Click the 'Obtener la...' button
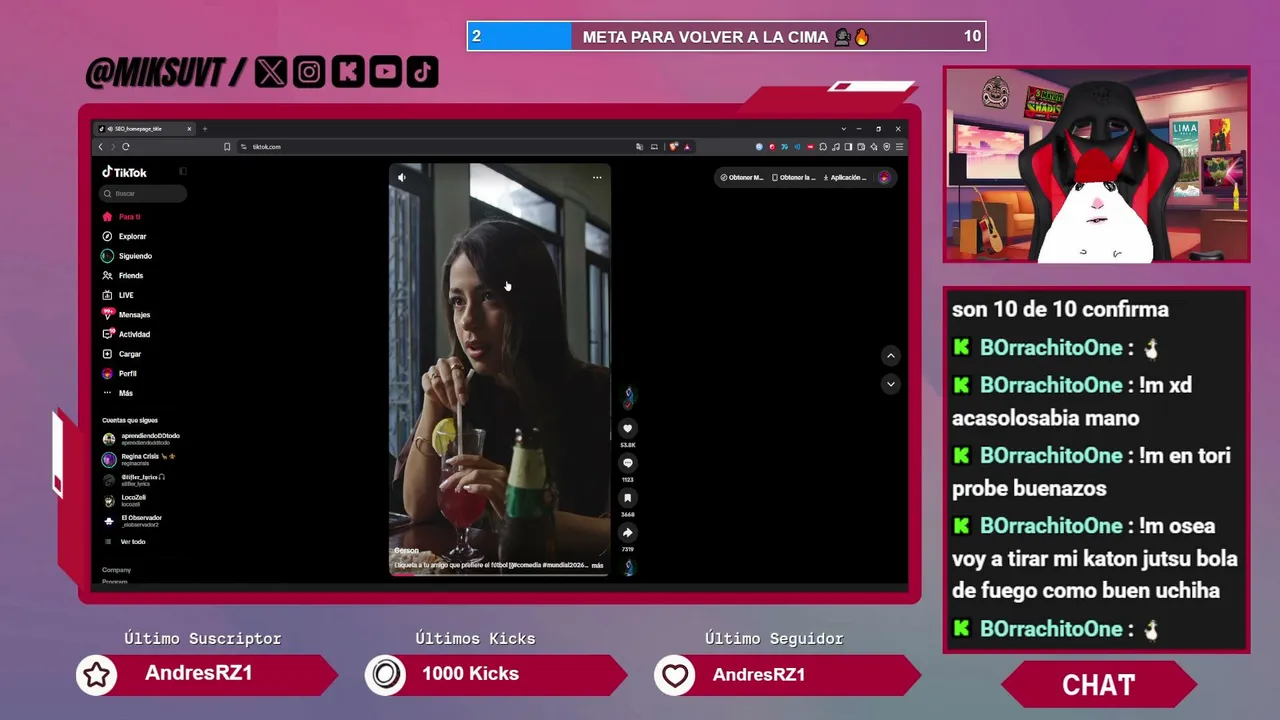Image resolution: width=1280 pixels, height=720 pixels. tap(794, 178)
